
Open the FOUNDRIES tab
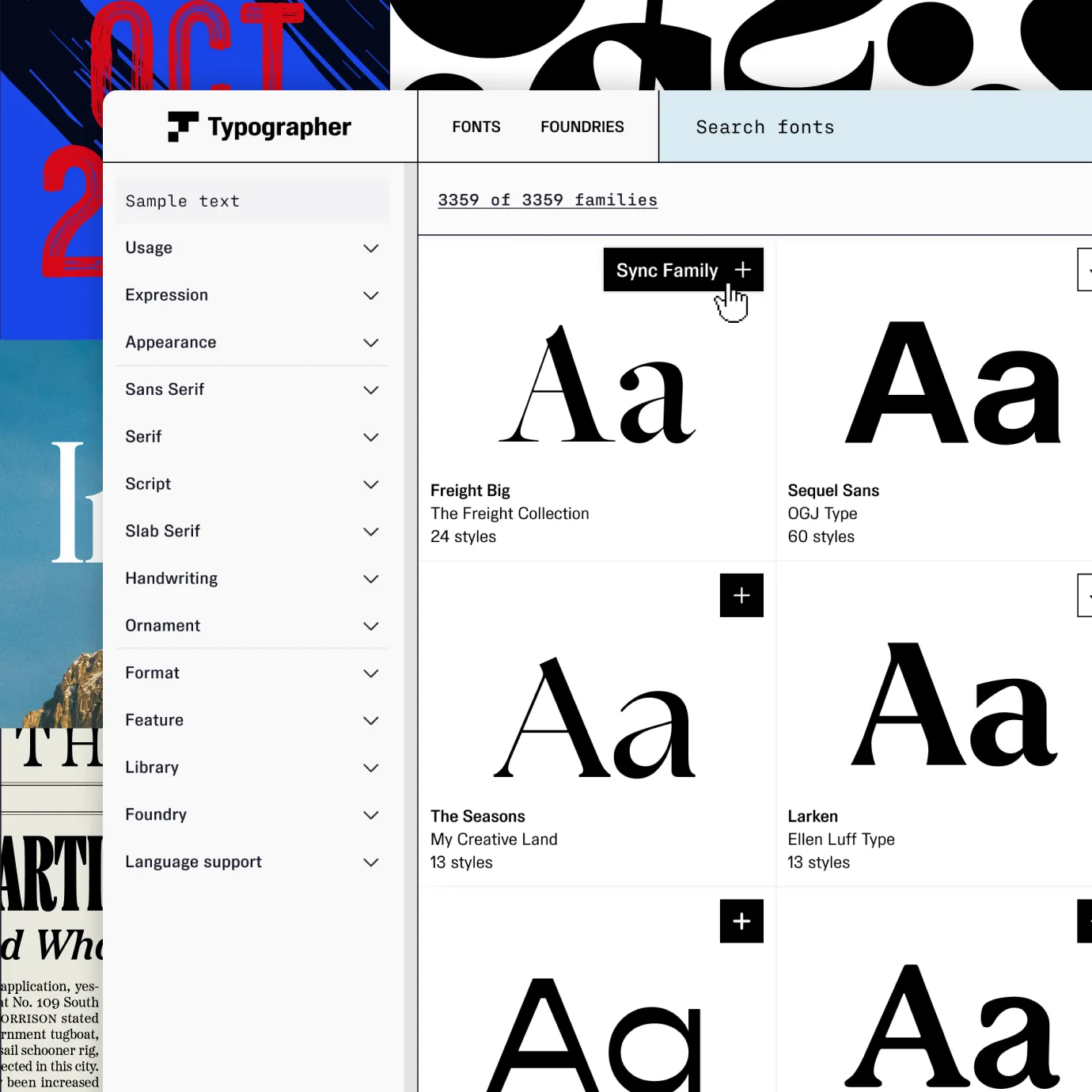point(582,127)
